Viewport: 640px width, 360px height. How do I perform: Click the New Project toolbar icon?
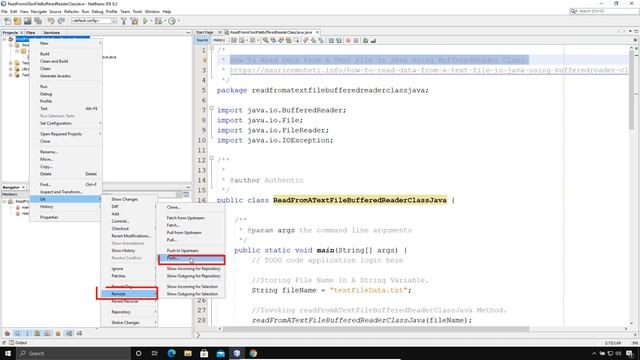(17, 21)
